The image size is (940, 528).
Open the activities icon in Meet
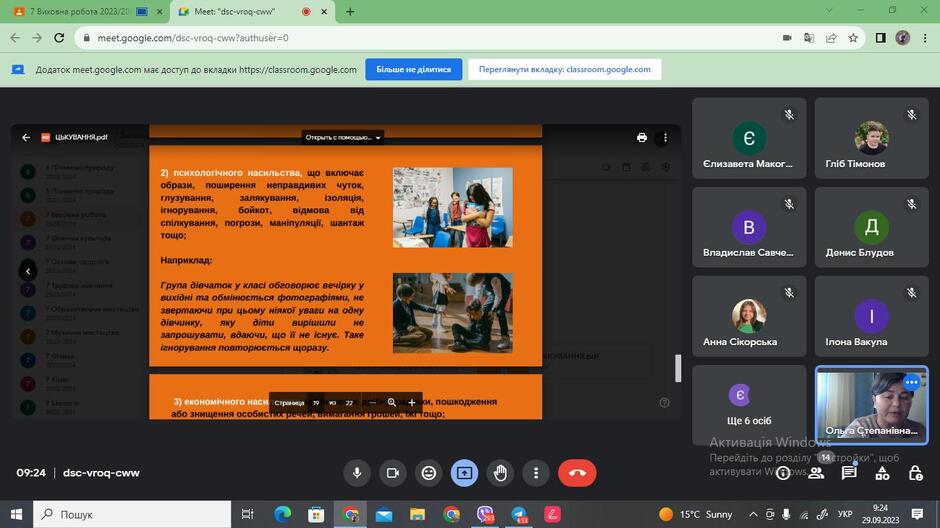pos(882,473)
